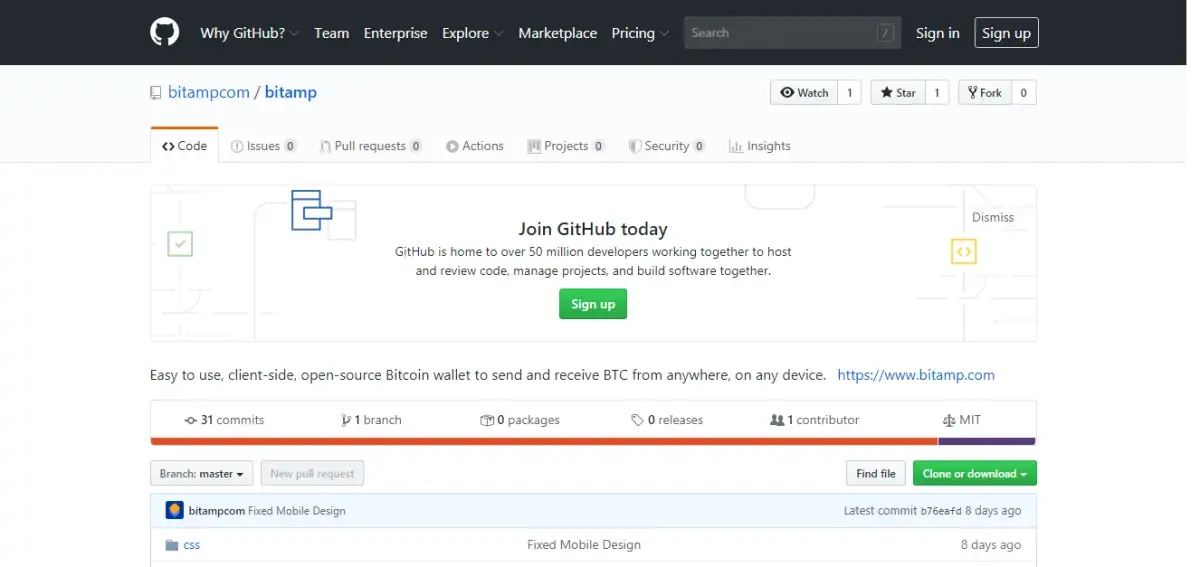This screenshot has height=567, width=1200.
Task: Open the stargazers count next to Star
Action: (937, 92)
